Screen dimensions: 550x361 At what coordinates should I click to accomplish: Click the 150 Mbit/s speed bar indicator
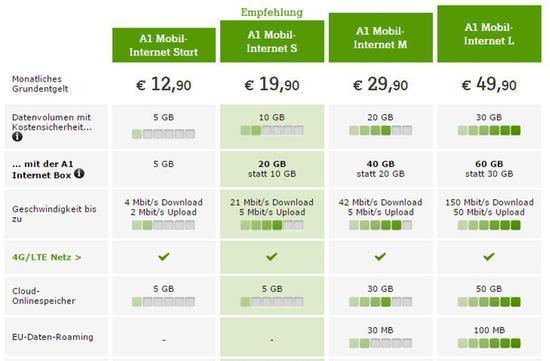[x=489, y=225]
